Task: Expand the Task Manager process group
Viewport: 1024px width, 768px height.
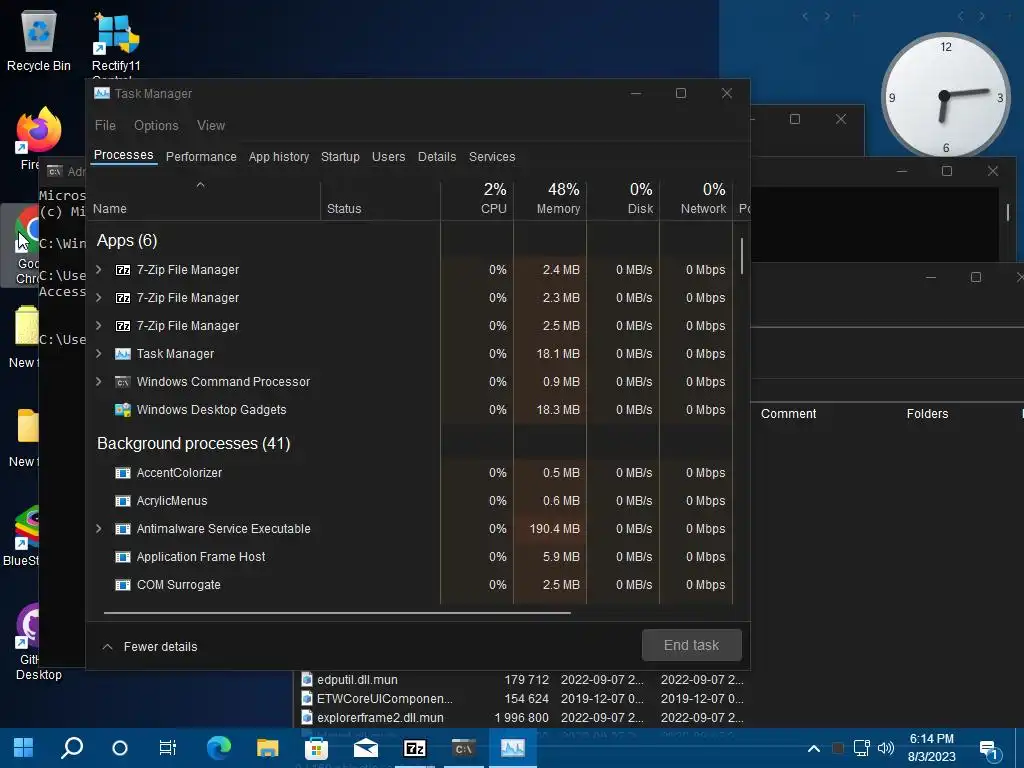Action: pyautogui.click(x=99, y=353)
